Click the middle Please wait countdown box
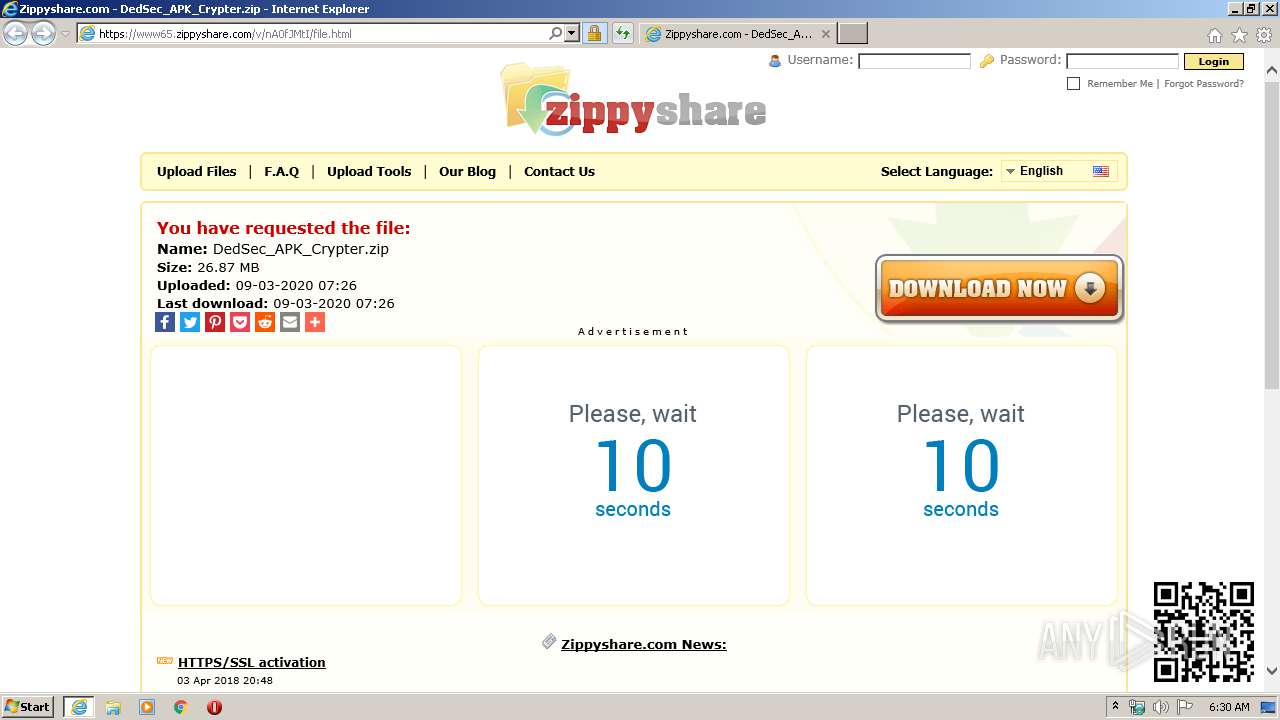 [634, 475]
